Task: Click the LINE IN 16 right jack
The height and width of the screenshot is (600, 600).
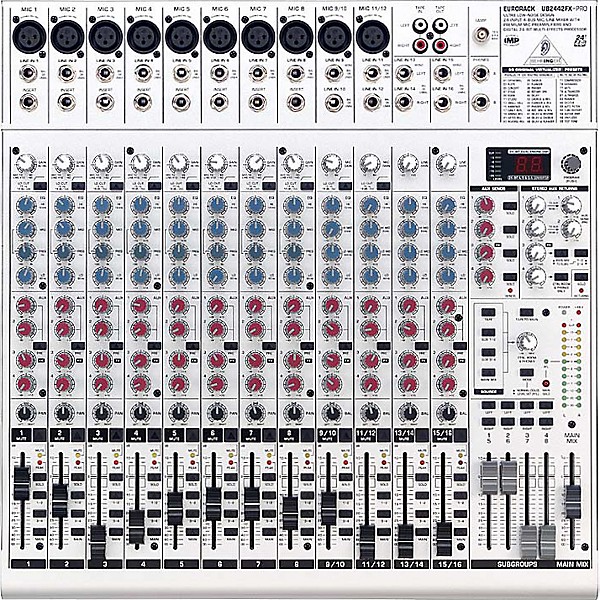Action: point(442,102)
